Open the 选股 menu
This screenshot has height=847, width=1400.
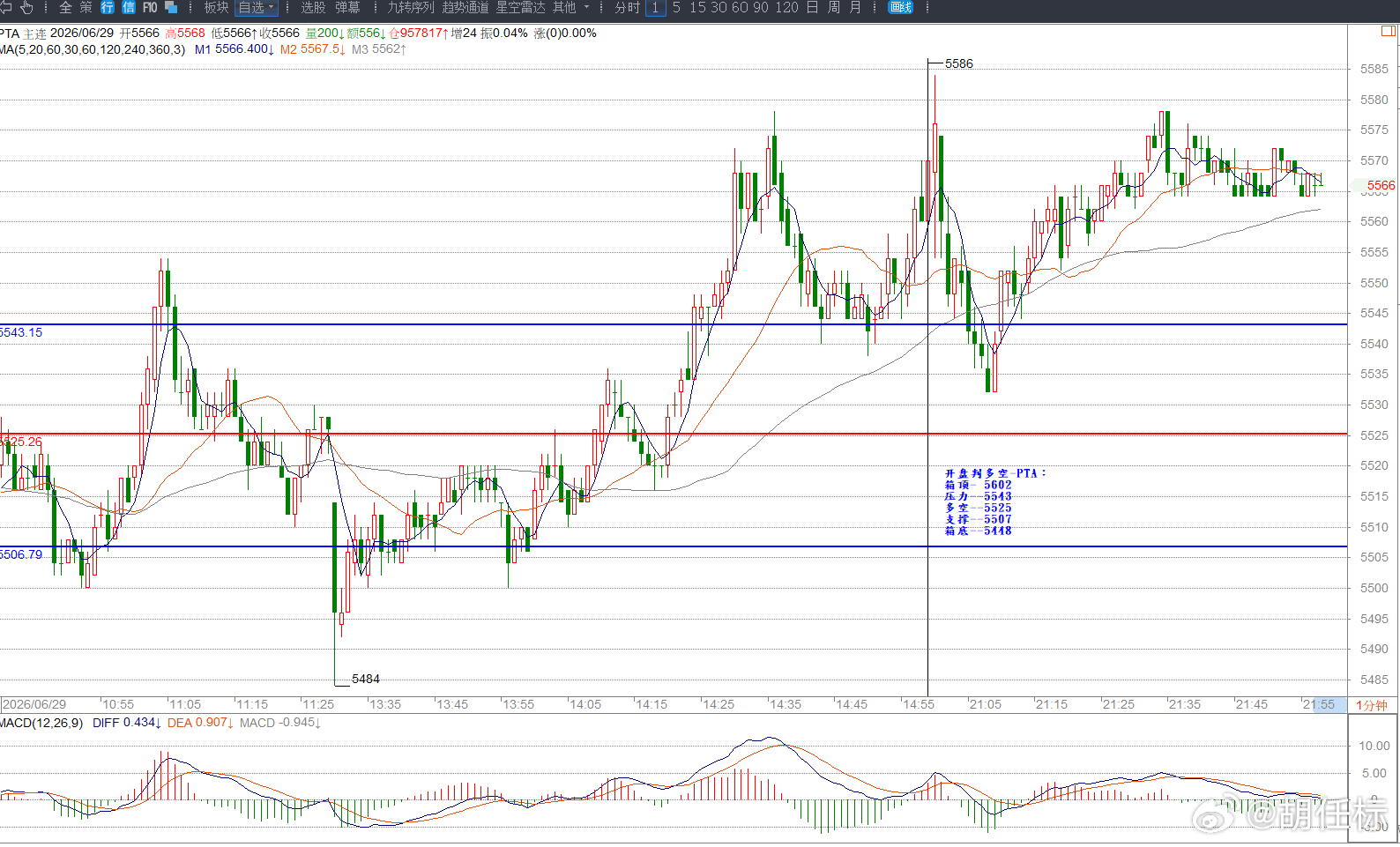313,8
